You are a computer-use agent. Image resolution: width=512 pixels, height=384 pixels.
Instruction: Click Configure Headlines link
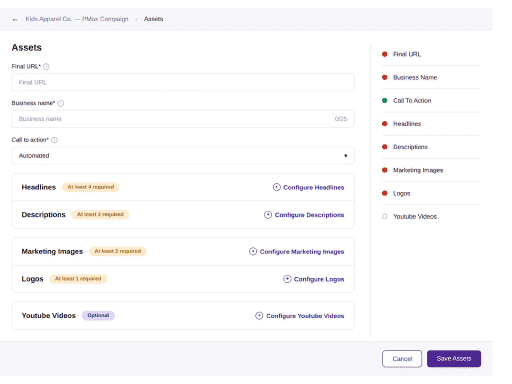[x=313, y=187]
